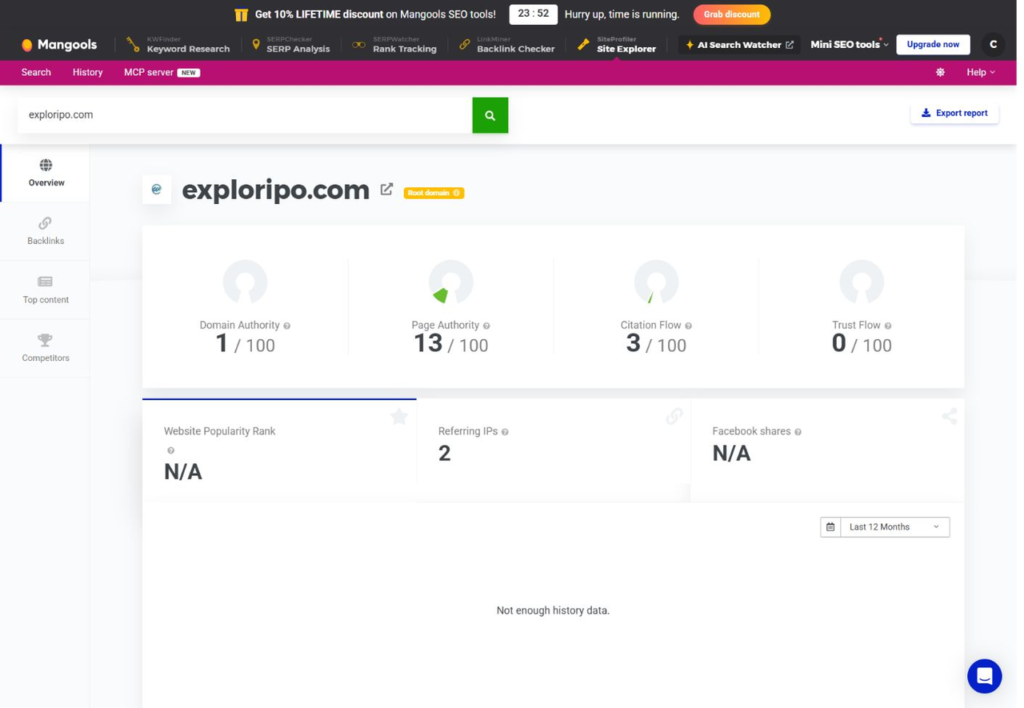Click Page Authority help icon
Viewport: 1024px width, 708px height.
[487, 326]
